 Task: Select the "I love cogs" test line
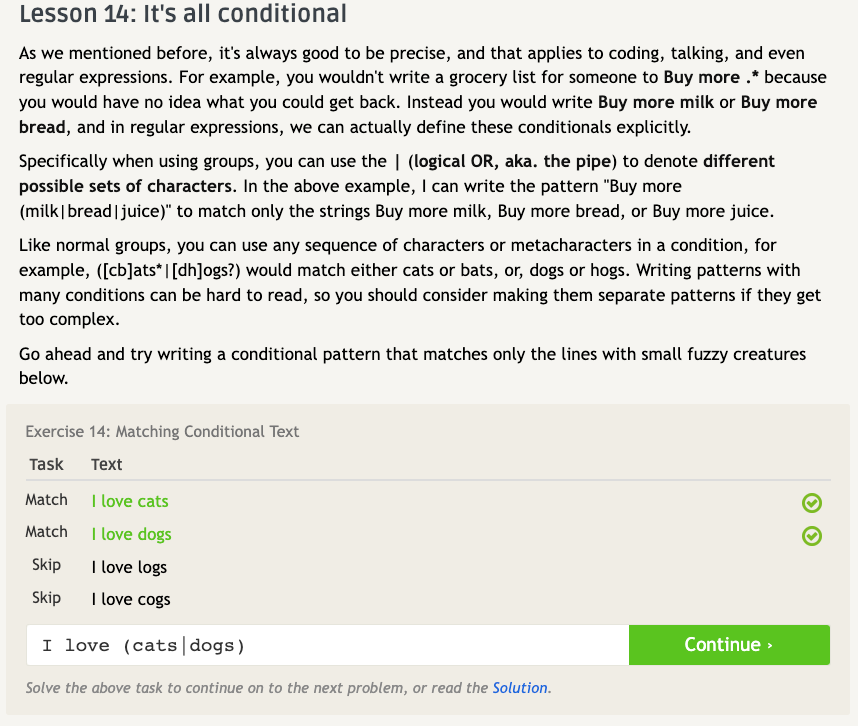point(130,600)
